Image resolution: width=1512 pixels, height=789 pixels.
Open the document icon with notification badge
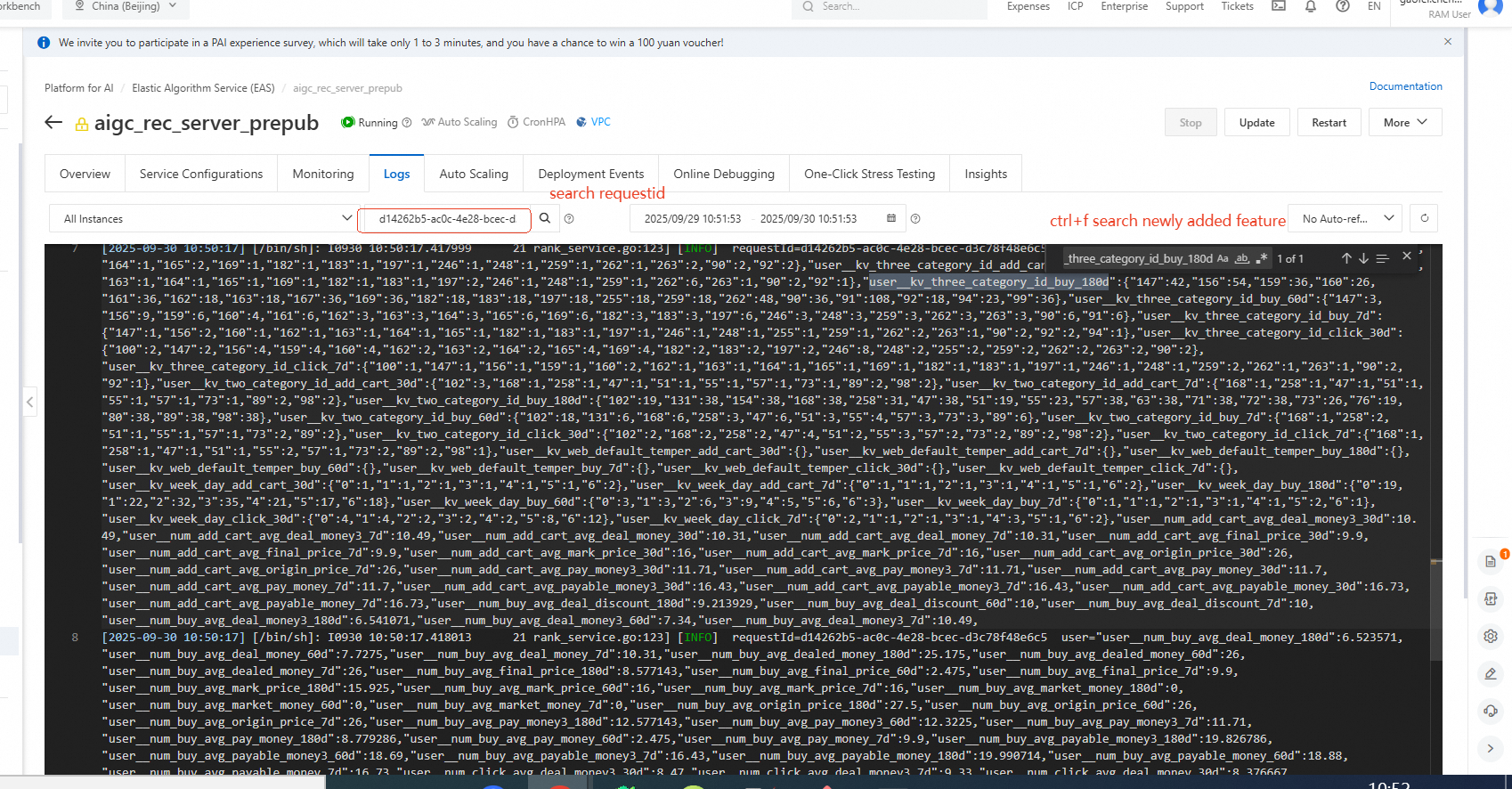(x=1491, y=561)
